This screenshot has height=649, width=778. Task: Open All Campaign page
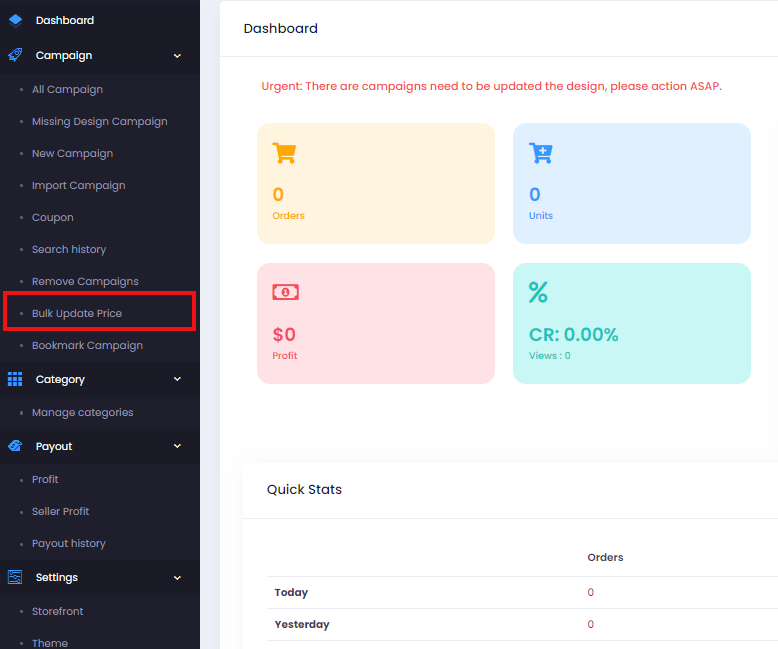point(67,89)
